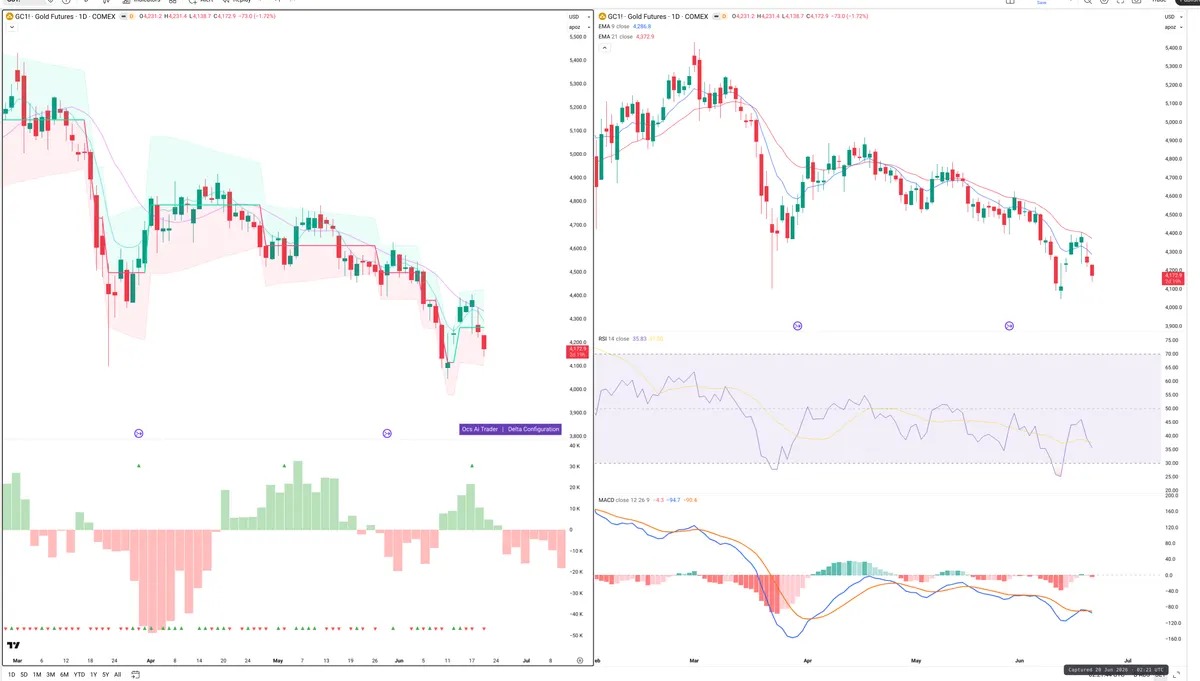
Task: Open the June event marker on the EMA chart
Action: click(1009, 326)
